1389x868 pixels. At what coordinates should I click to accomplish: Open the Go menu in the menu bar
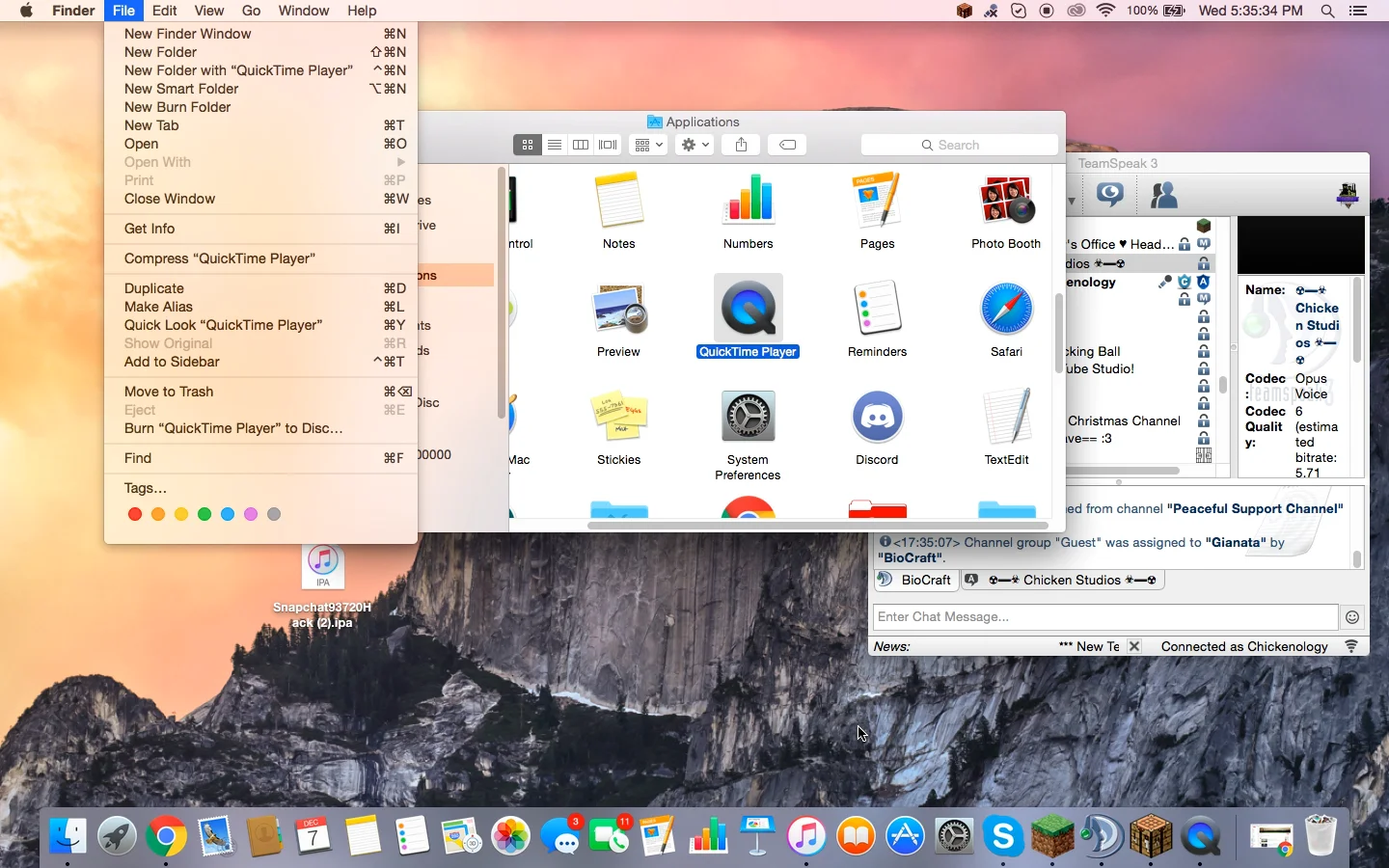tap(252, 11)
